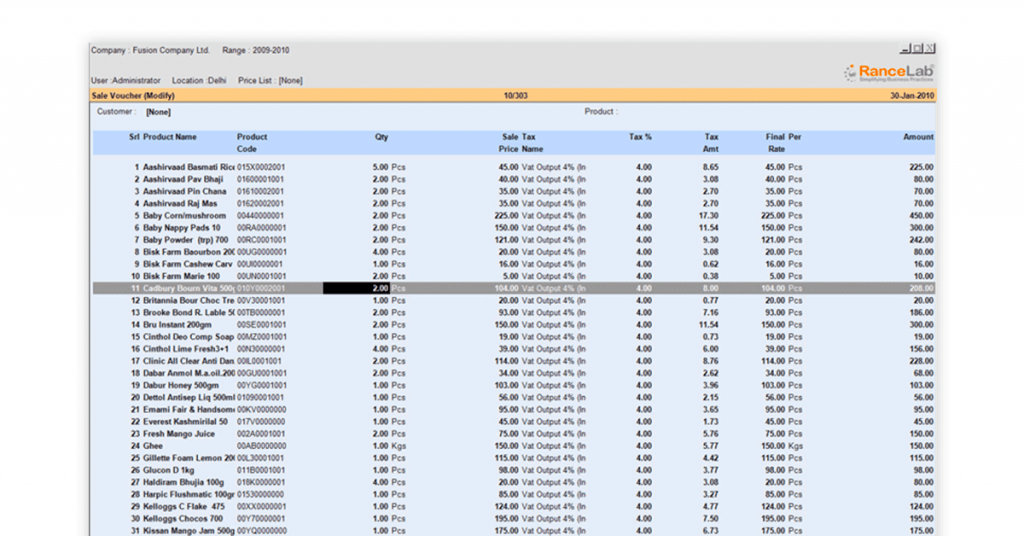Viewport: 1024px width, 536px height.
Task: Click tax amount 17.30 in Baby Corn row
Action: pyautogui.click(x=709, y=215)
